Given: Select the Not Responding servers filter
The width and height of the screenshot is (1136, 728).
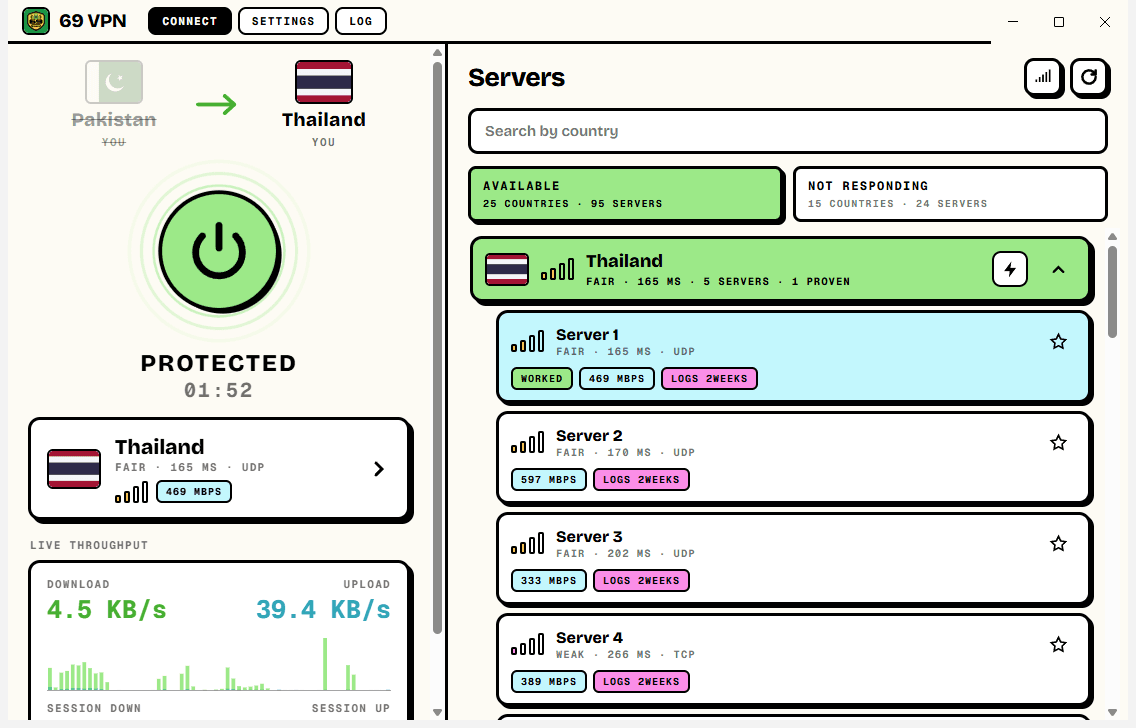Looking at the screenshot, I should [950, 194].
